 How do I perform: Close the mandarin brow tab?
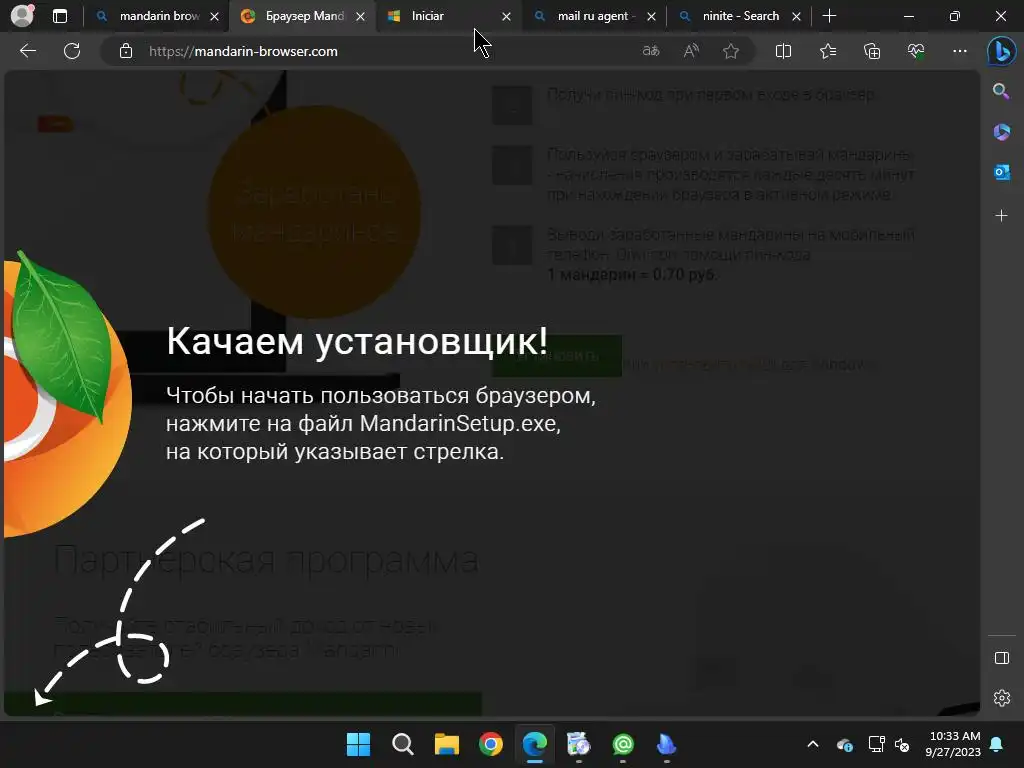coord(214,17)
